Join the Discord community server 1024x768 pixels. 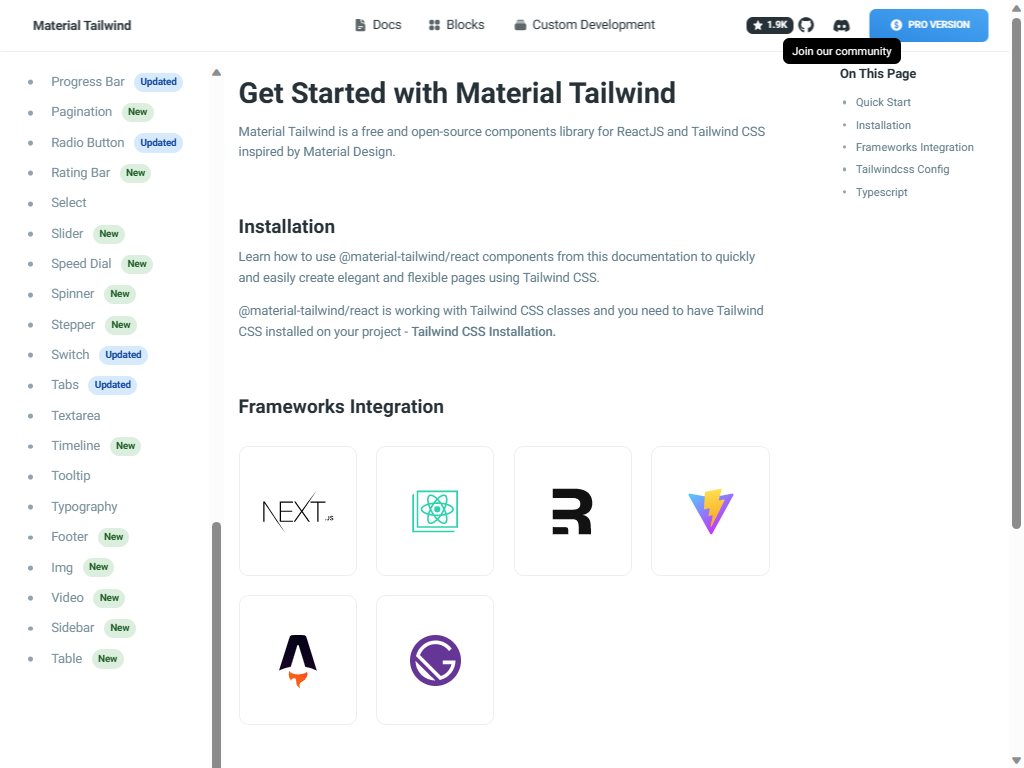[841, 25]
